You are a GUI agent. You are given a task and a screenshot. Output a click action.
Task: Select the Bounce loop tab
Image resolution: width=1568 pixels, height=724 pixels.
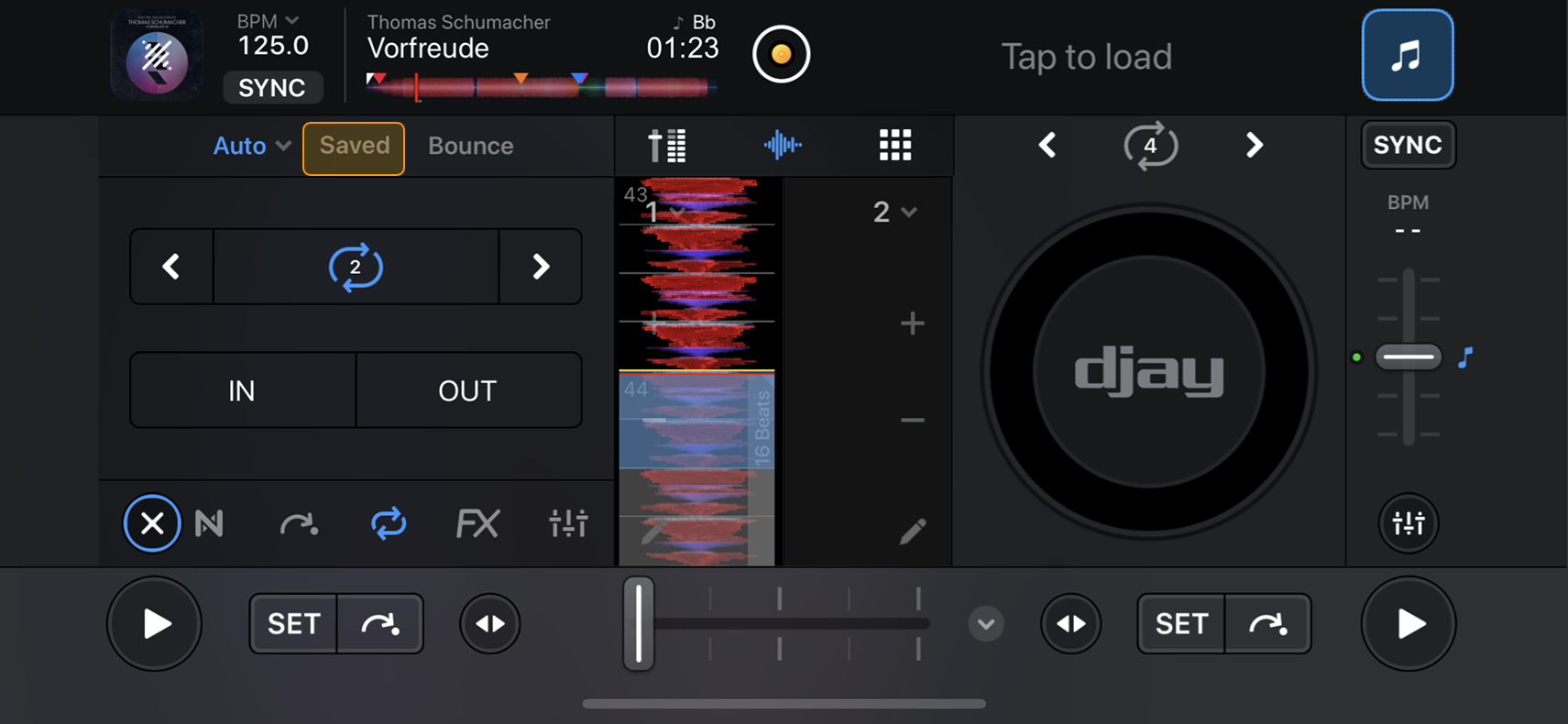471,146
